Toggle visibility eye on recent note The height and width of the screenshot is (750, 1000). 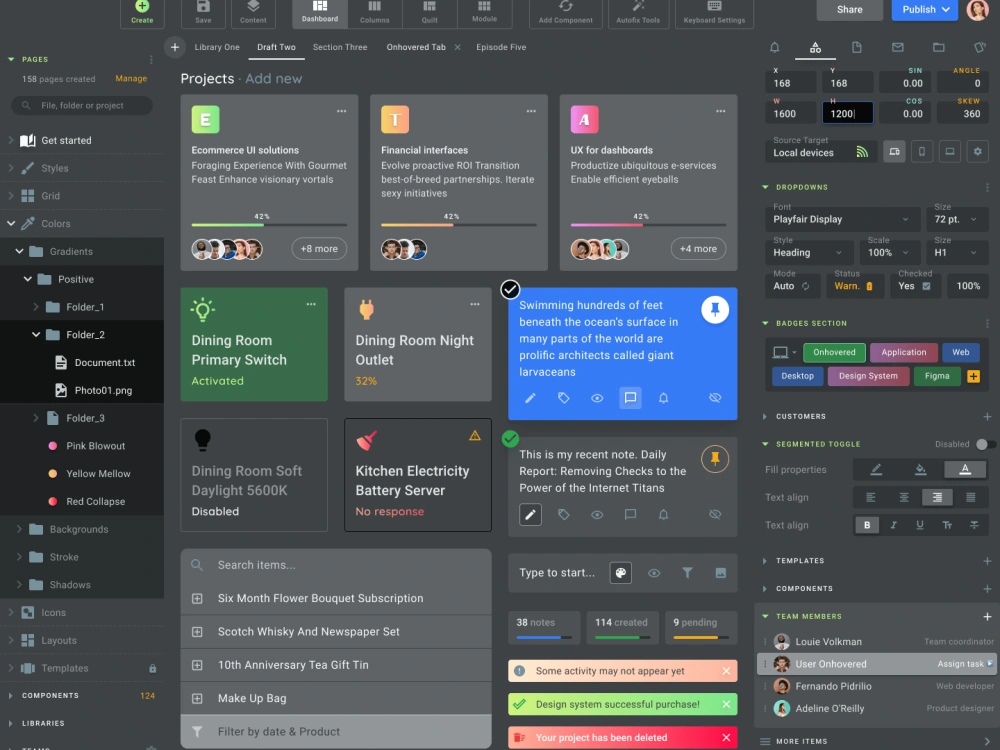coord(597,515)
